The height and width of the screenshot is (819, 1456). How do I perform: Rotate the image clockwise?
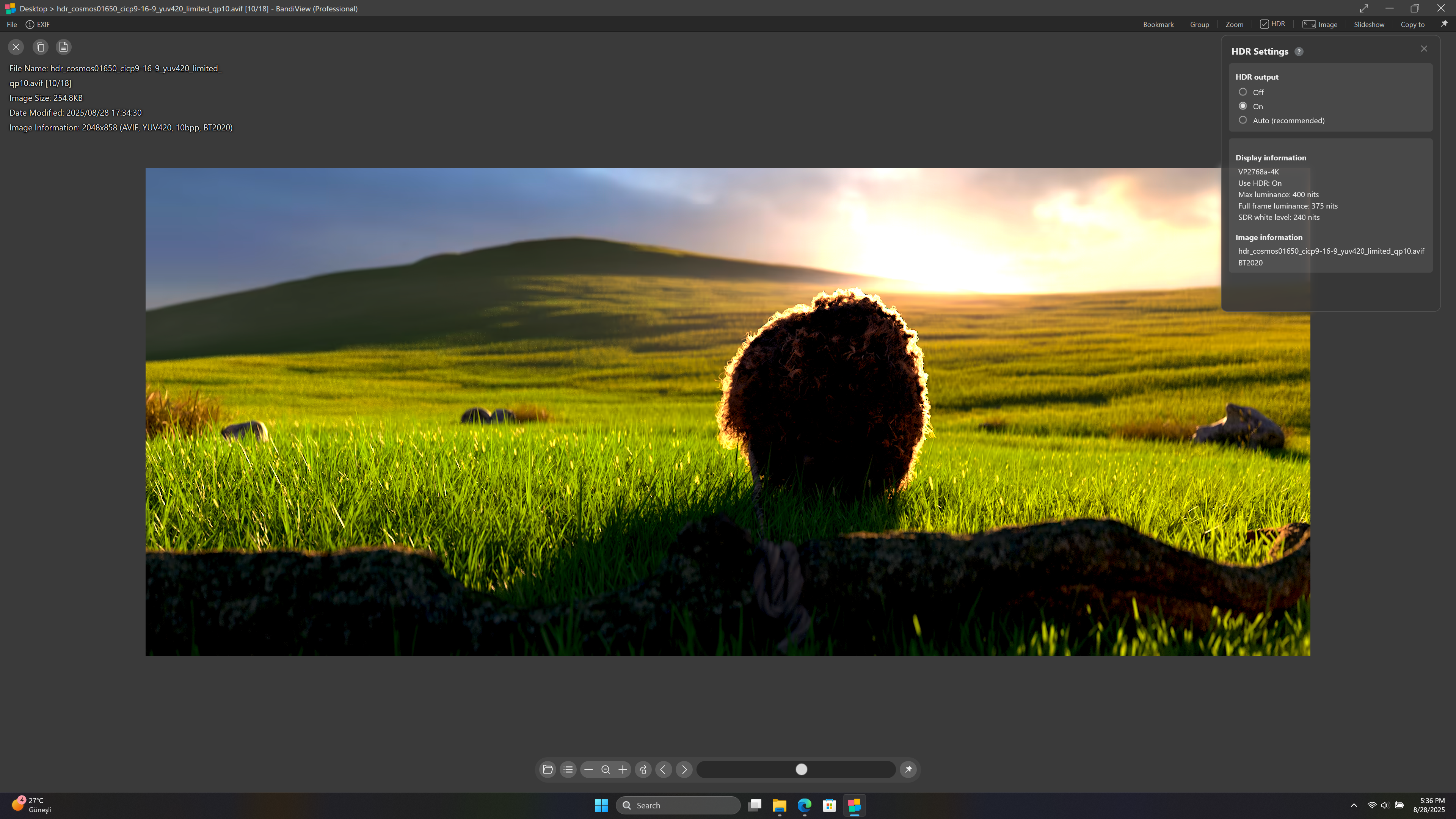(x=643, y=769)
